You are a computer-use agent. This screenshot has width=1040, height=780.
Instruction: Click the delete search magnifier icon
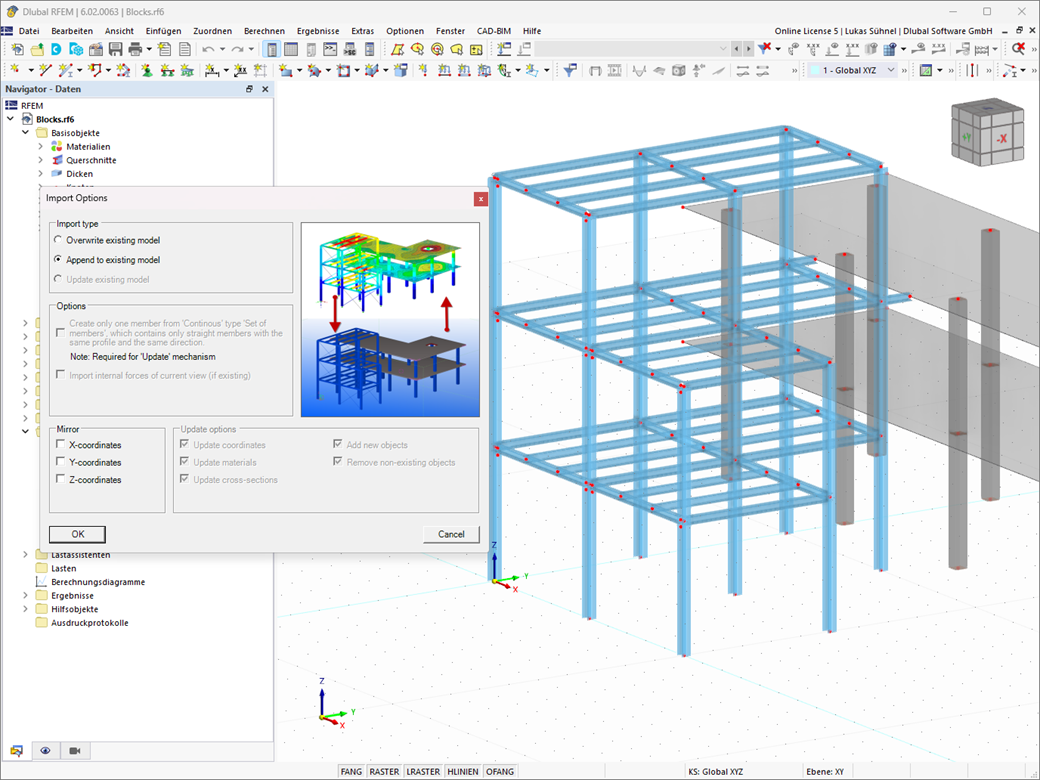1018,48
